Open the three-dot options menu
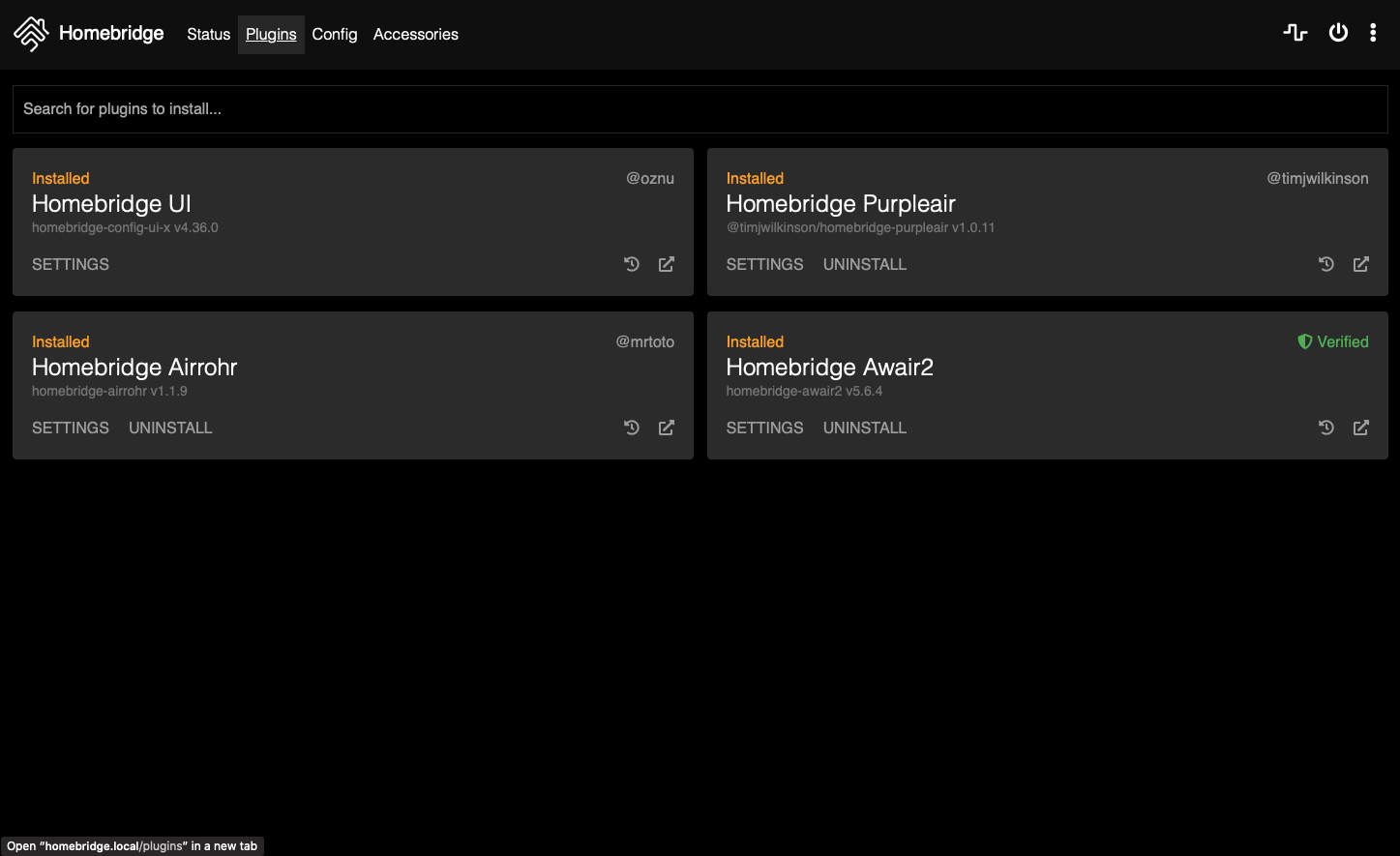 (x=1373, y=33)
